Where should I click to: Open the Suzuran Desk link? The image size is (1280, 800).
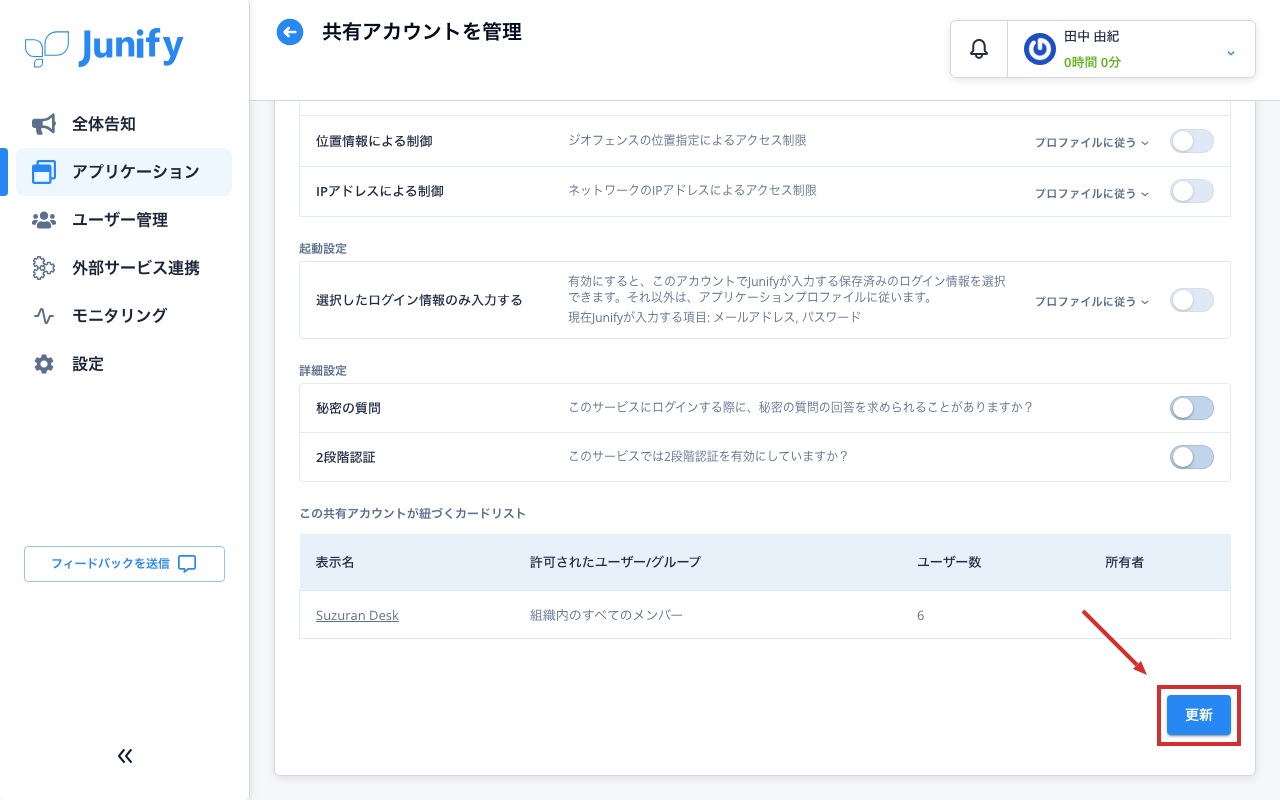point(357,615)
